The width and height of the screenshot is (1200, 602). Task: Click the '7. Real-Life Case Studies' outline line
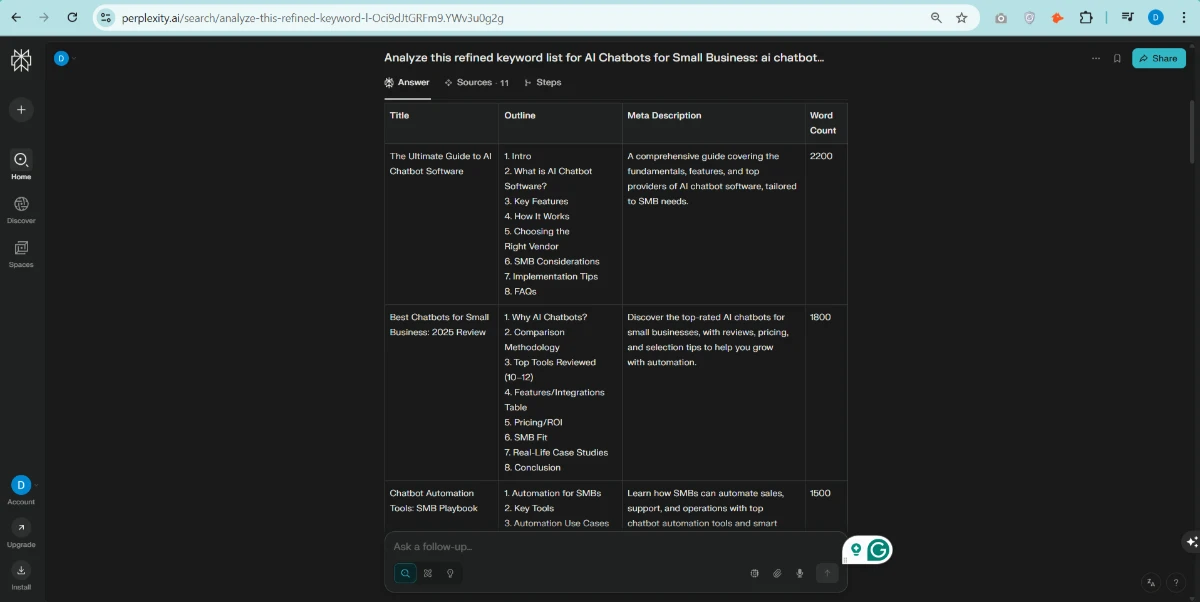point(556,452)
